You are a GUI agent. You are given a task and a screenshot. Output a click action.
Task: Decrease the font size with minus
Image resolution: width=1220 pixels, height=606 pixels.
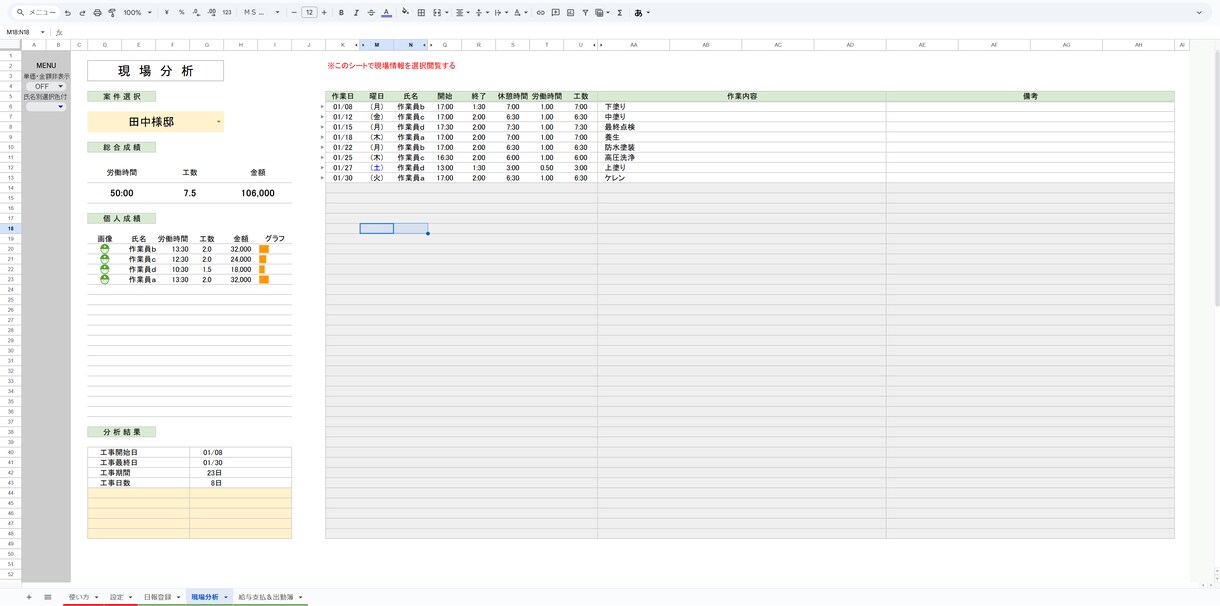click(293, 13)
